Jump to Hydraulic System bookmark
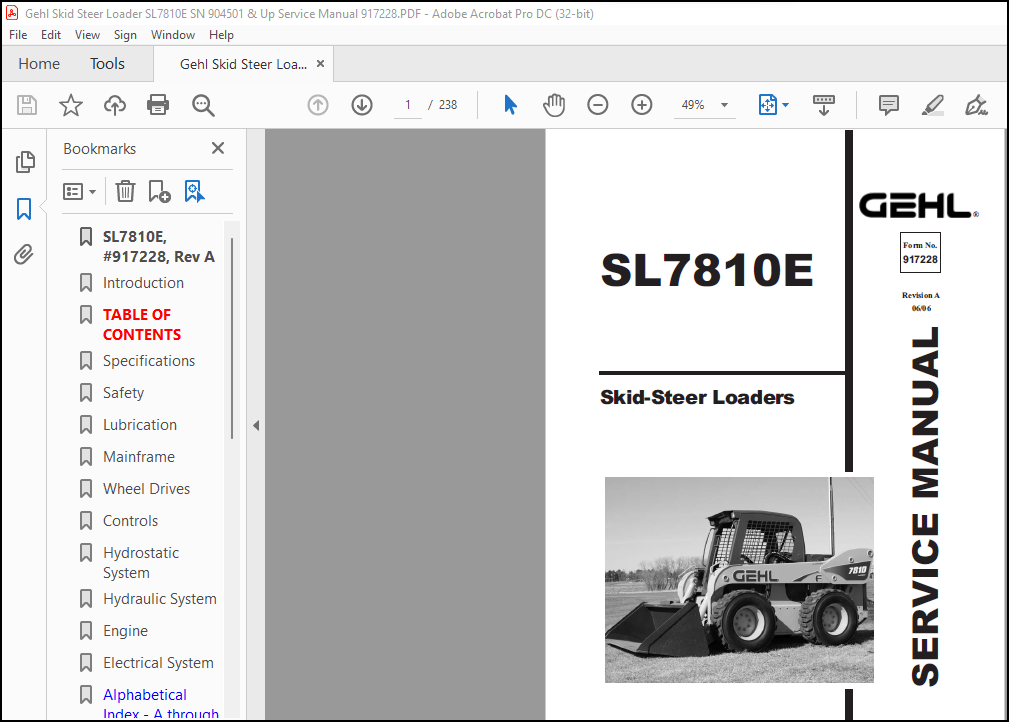1009x722 pixels. click(x=160, y=599)
